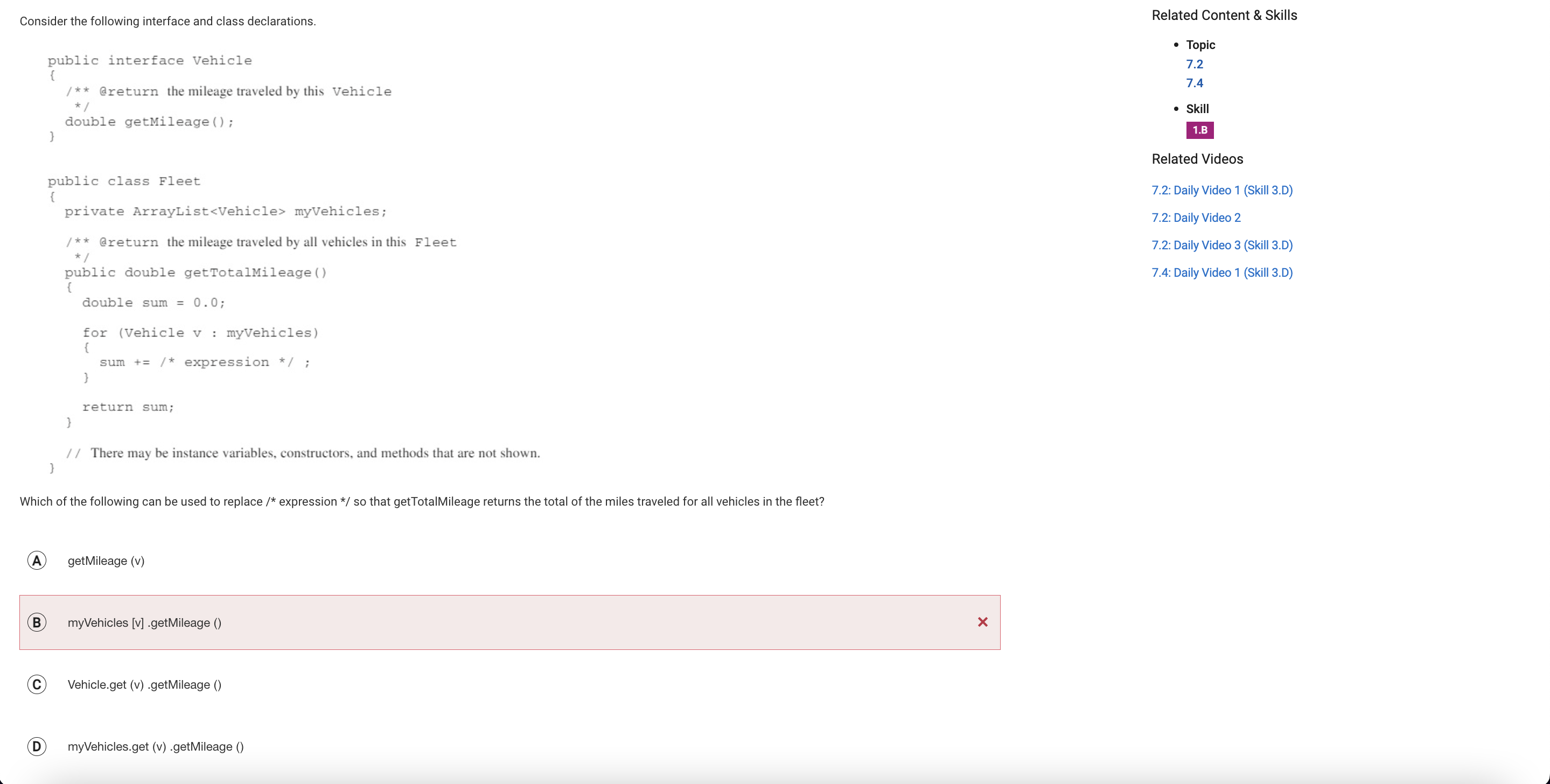This screenshot has height=784, width=1550.
Task: Click 'Consider the following interface' intro text
Action: 168,22
